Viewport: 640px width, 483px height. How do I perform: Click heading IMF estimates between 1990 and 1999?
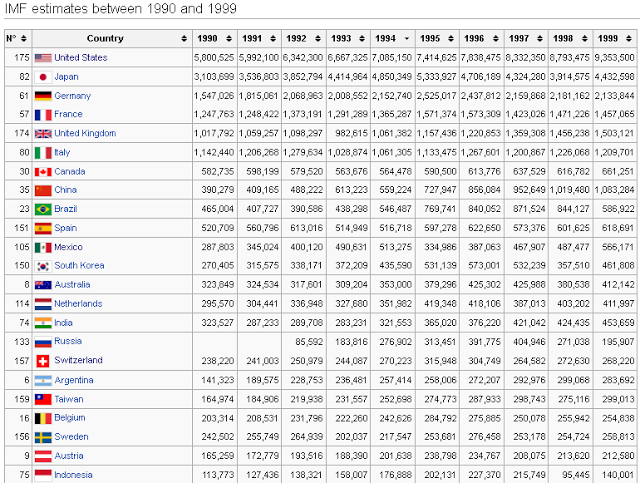121,9
